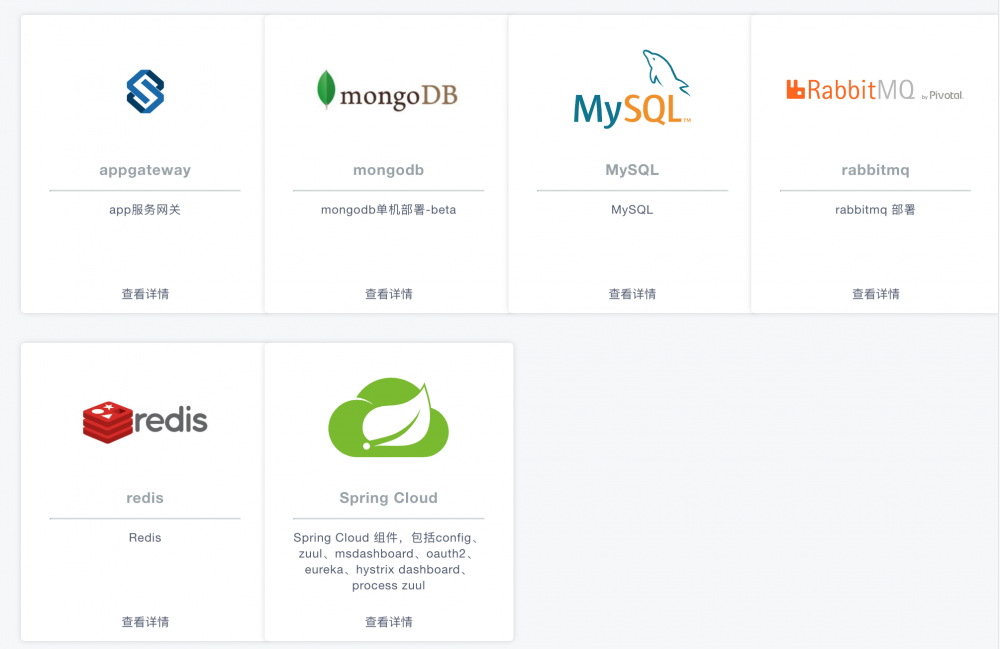Viewport: 1000px width, 649px height.
Task: Click the 'Redis' description text
Action: 145,537
